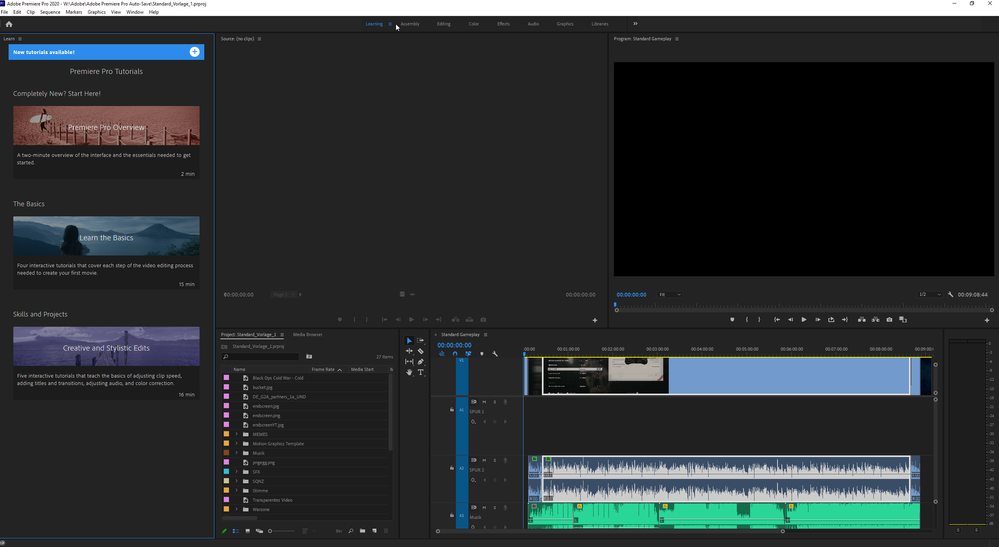Click the Export Frame camera icon
The width and height of the screenshot is (999, 547).
click(889, 320)
